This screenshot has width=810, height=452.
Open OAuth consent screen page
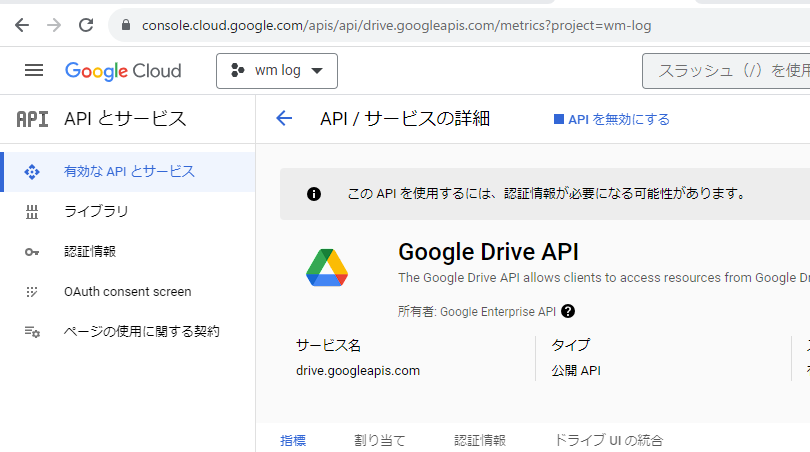coord(127,292)
